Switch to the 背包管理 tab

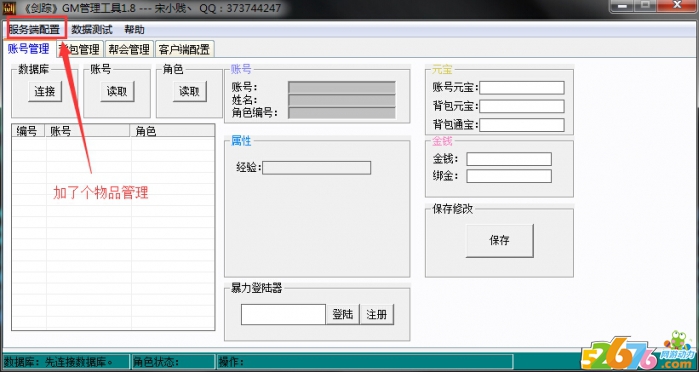pyautogui.click(x=80, y=49)
